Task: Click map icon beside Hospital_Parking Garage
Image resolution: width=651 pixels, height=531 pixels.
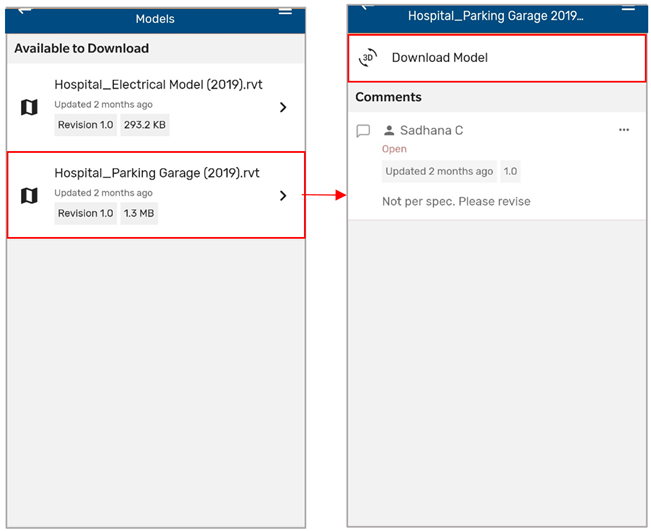Action: pos(29,196)
